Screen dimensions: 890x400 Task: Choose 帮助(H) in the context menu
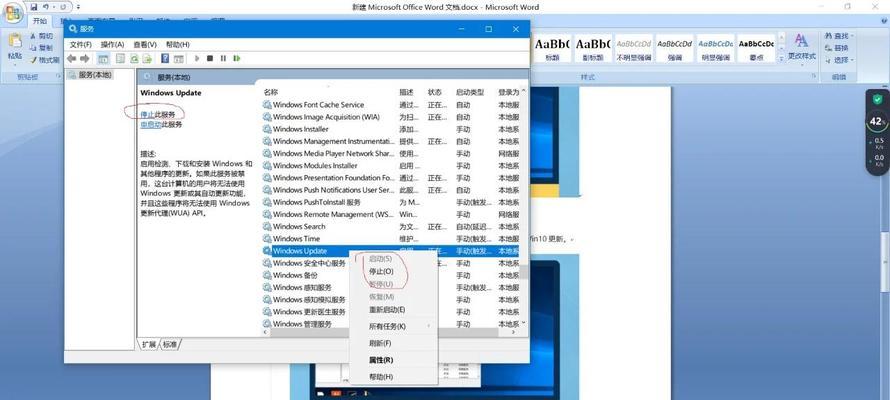coord(394,377)
